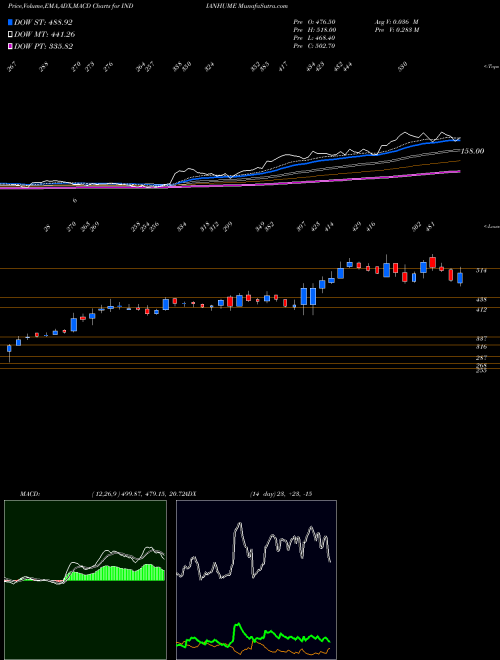Click the blue DOW ST legend swatch
500x660 pixels.
tap(10, 22)
